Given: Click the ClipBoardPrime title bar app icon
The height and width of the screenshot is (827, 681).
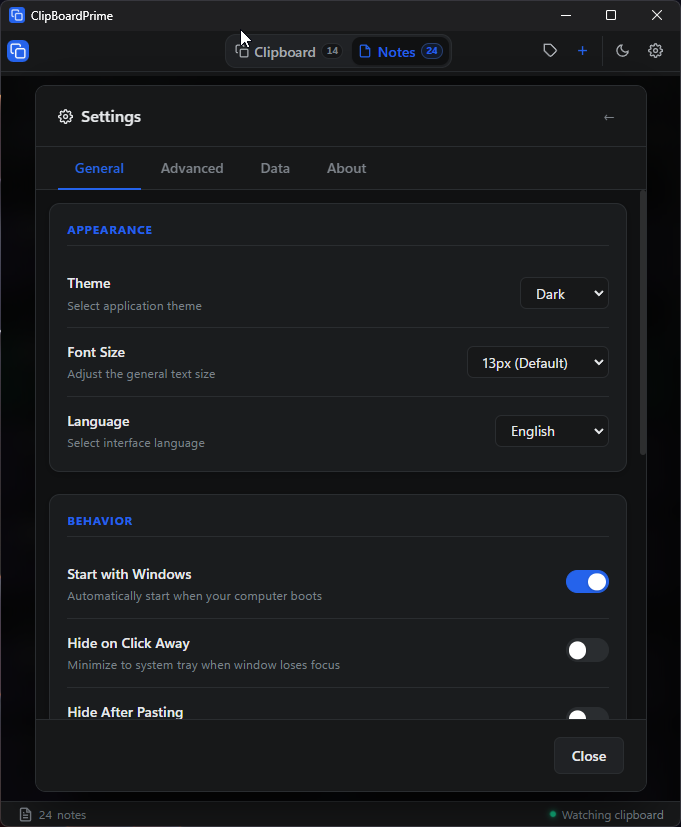Looking at the screenshot, I should (x=17, y=15).
